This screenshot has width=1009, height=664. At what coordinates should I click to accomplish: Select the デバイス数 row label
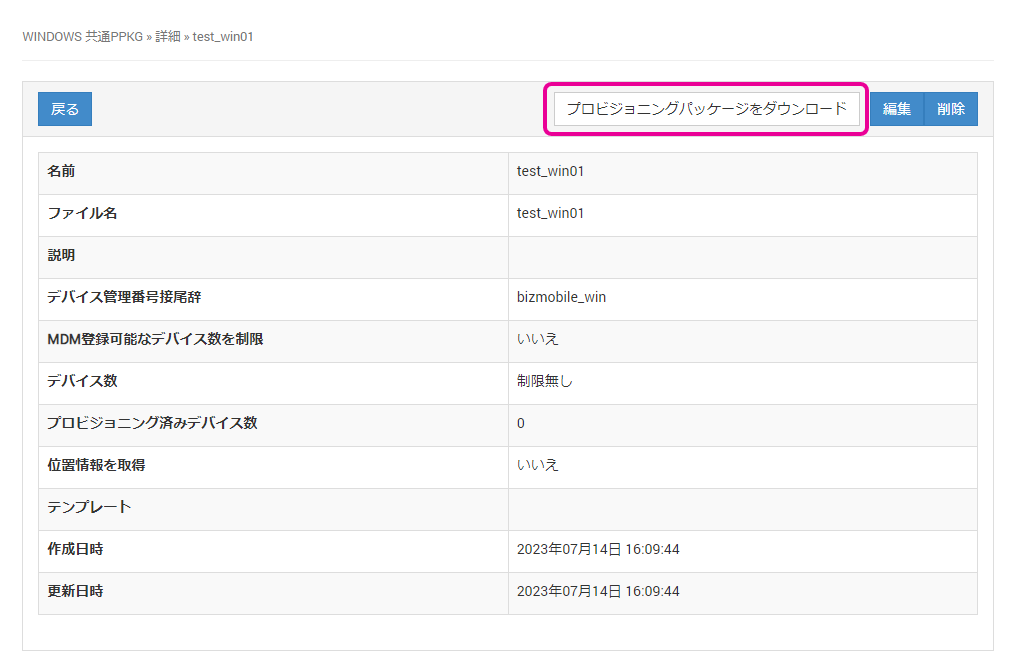(82, 381)
